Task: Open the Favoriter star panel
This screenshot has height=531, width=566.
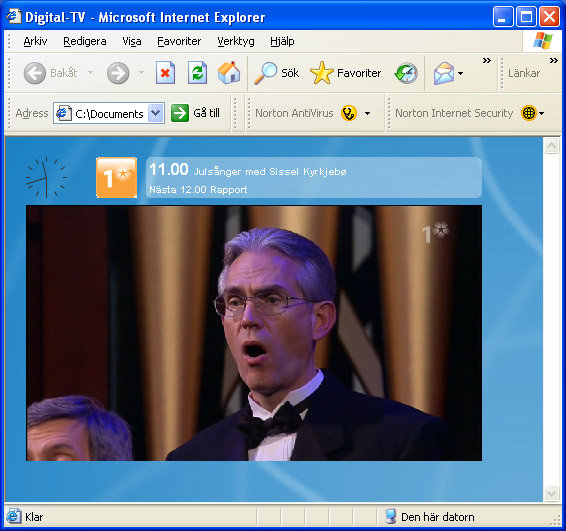Action: click(345, 73)
